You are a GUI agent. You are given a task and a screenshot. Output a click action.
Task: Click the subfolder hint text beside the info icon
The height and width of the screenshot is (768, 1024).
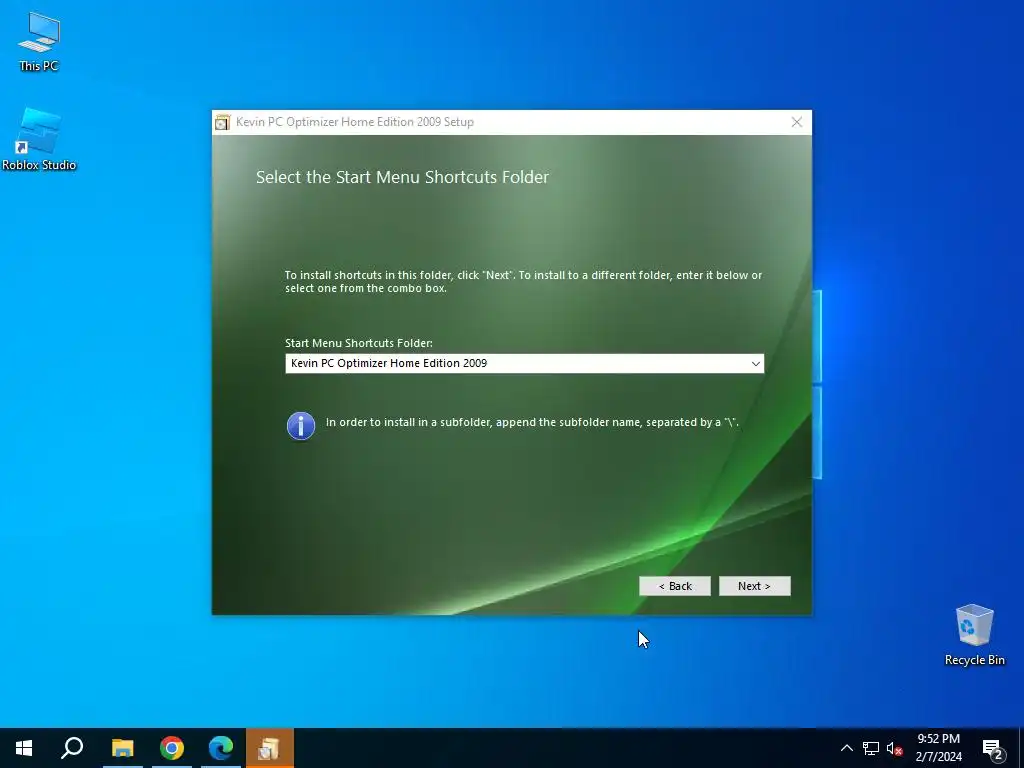coord(532,423)
